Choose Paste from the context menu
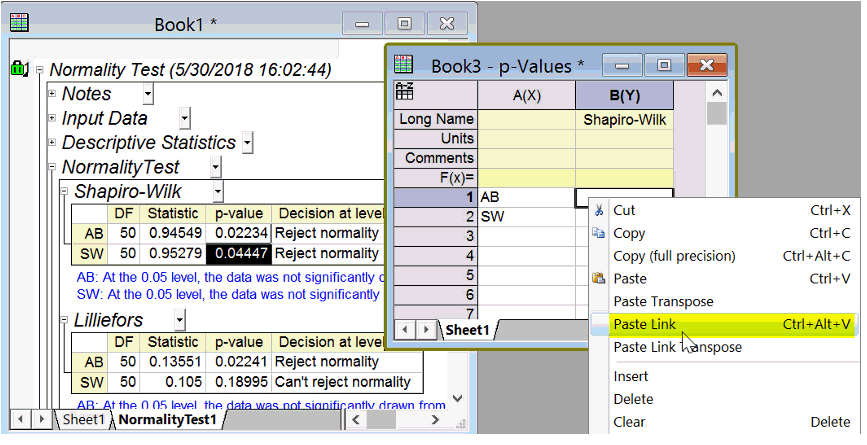 tap(722, 279)
